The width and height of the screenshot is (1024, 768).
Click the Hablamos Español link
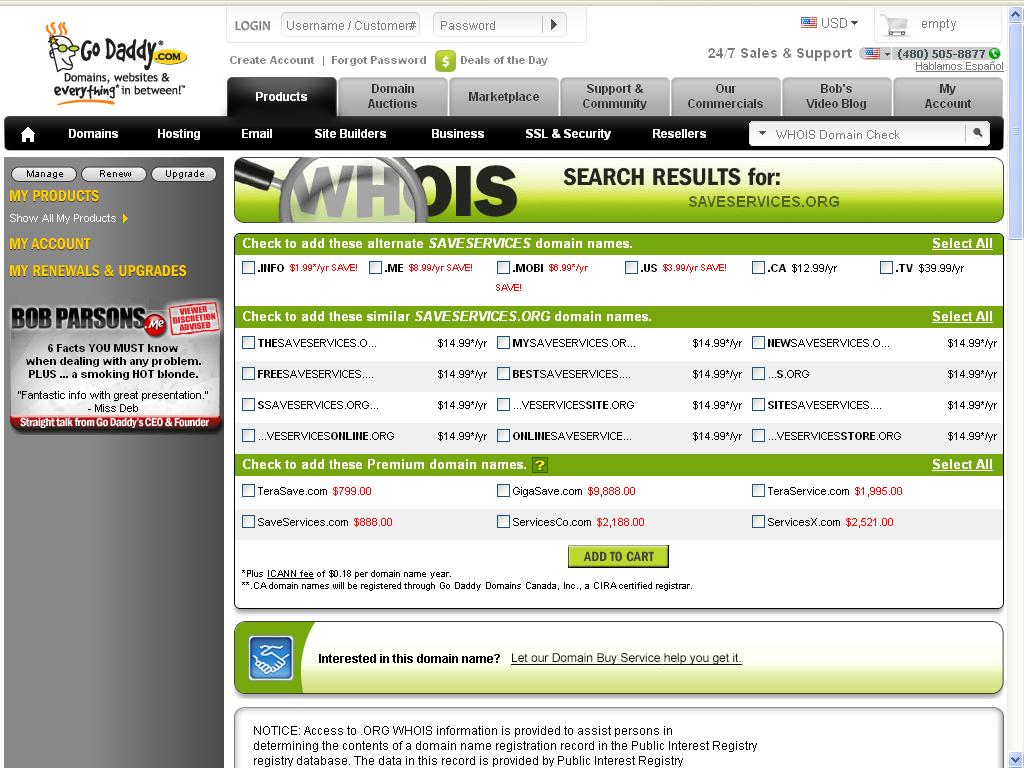(x=959, y=66)
